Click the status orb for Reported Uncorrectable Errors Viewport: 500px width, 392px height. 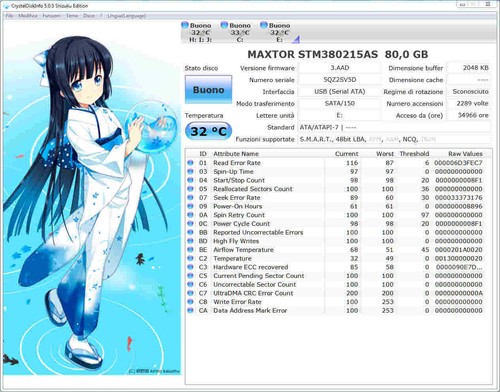click(x=190, y=232)
